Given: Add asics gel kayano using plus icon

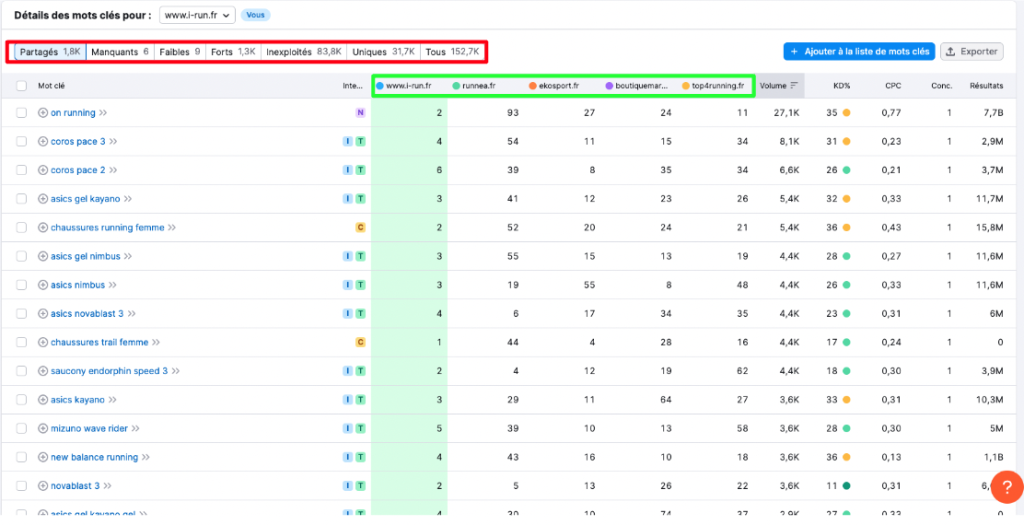Looking at the screenshot, I should pyautogui.click(x=43, y=199).
